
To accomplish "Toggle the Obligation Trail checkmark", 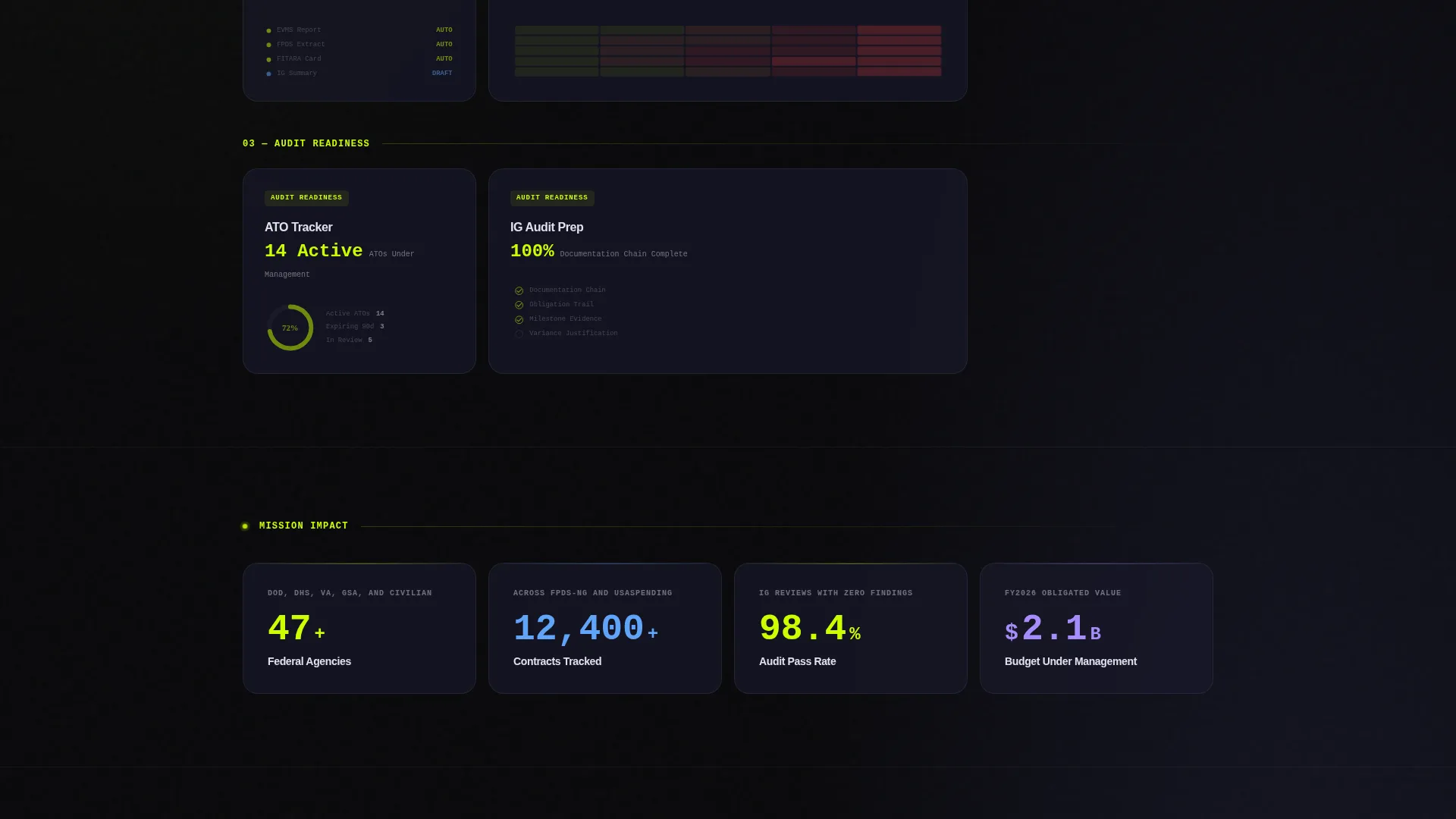I will (519, 306).
